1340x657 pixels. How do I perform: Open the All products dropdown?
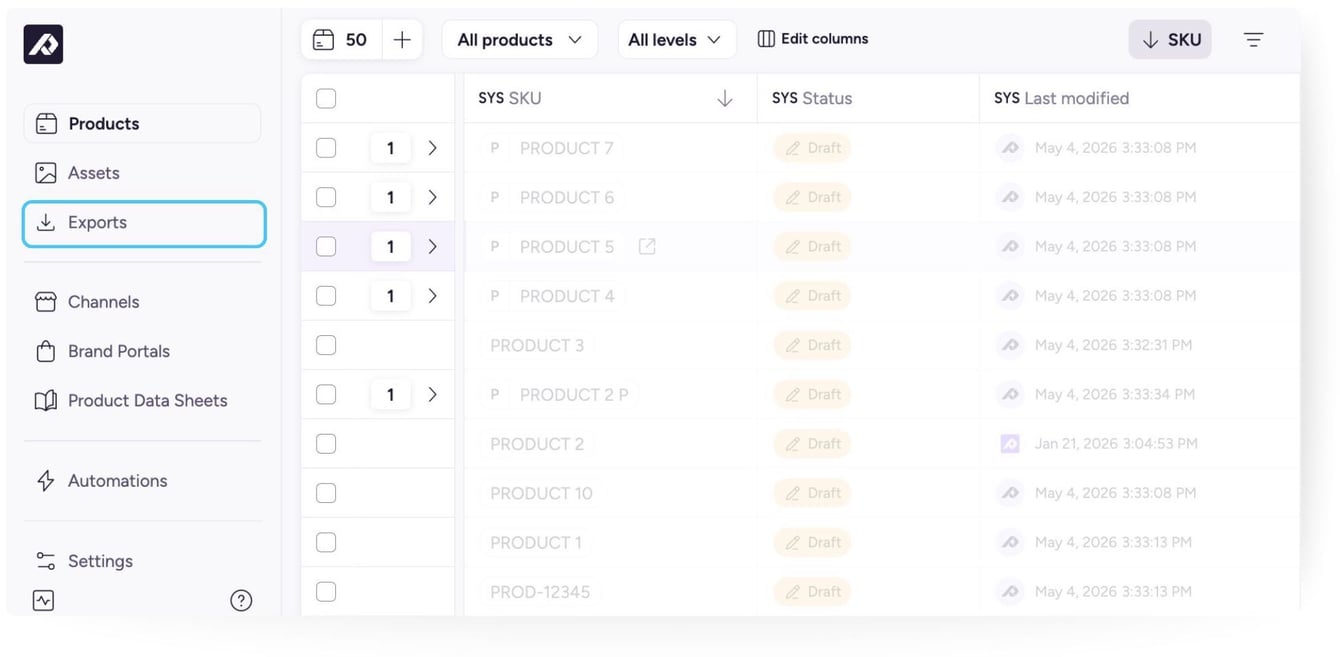pyautogui.click(x=520, y=40)
